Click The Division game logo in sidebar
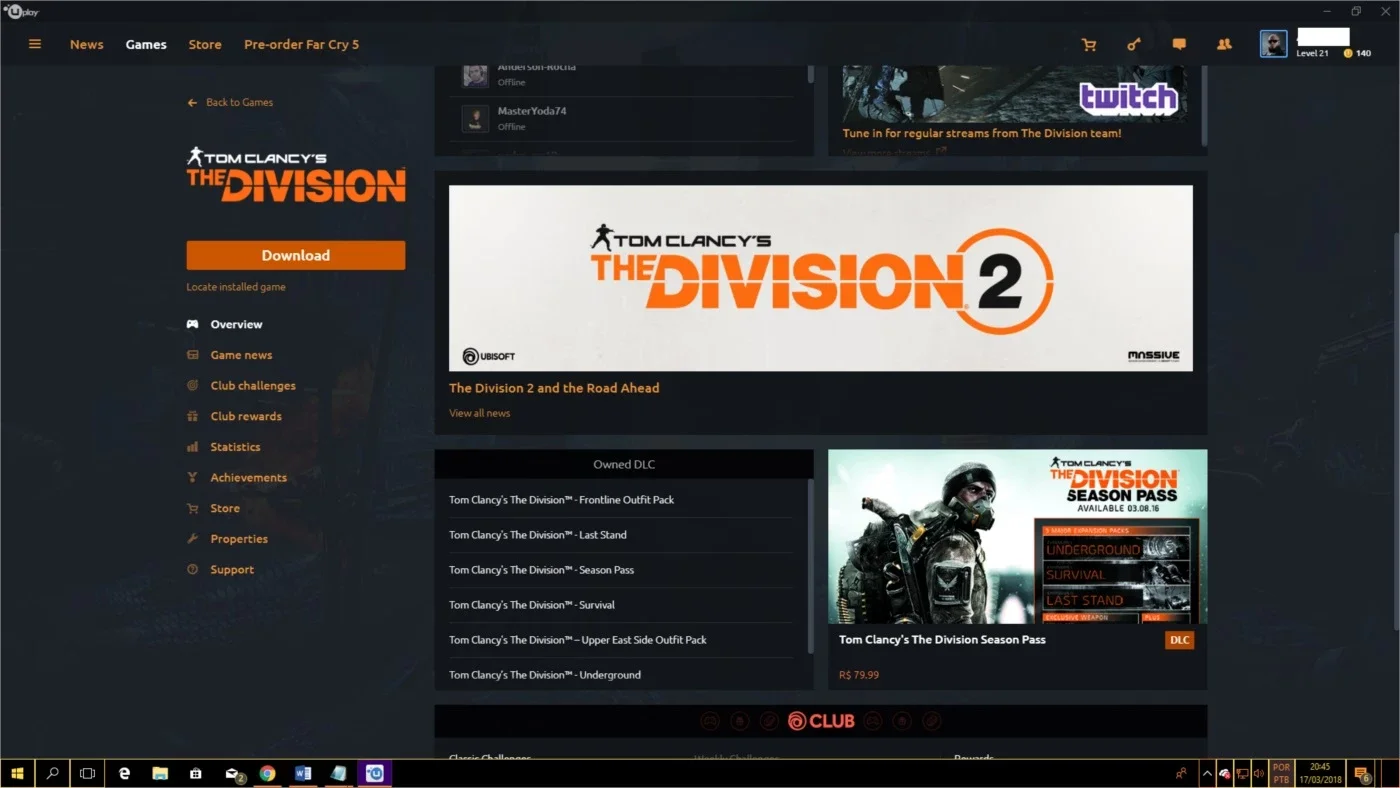This screenshot has height=788, width=1400. coord(296,175)
